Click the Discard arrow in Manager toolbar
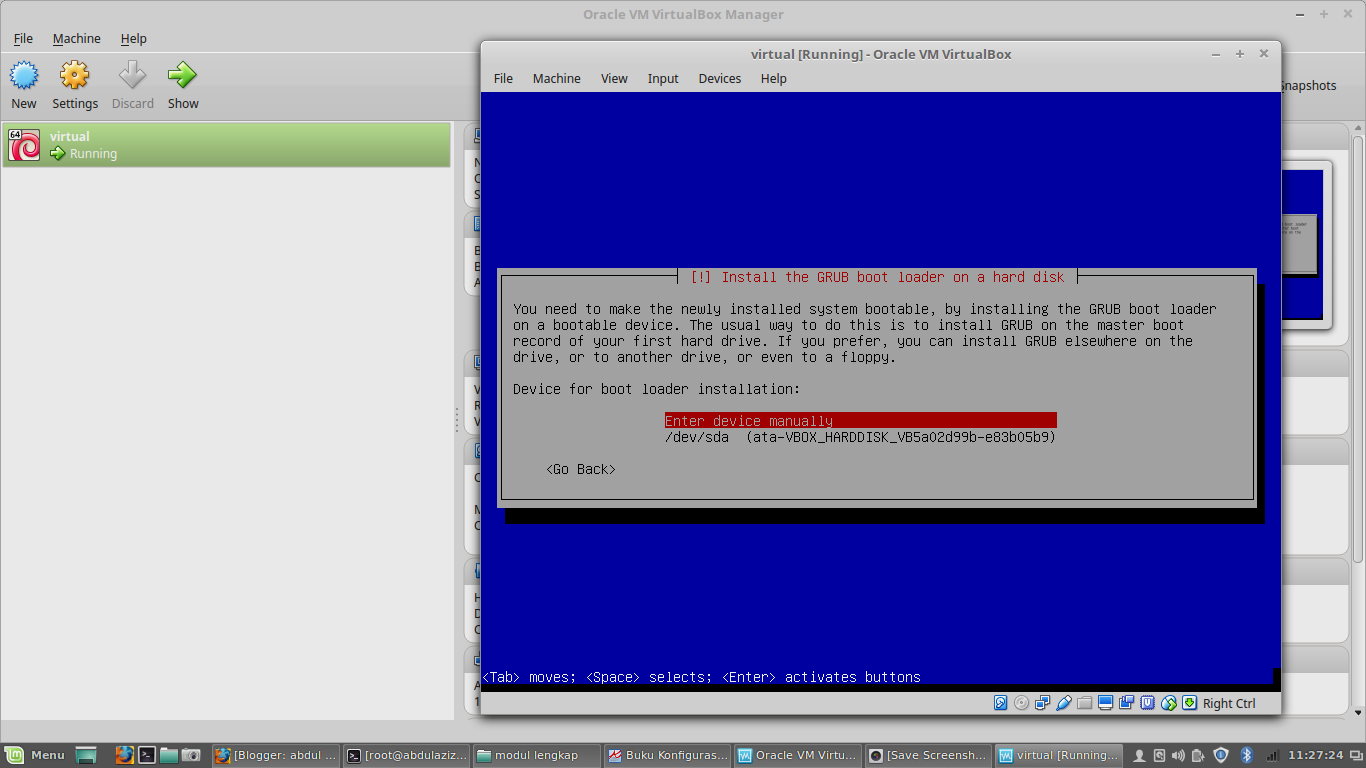This screenshot has width=1366, height=768. click(132, 75)
